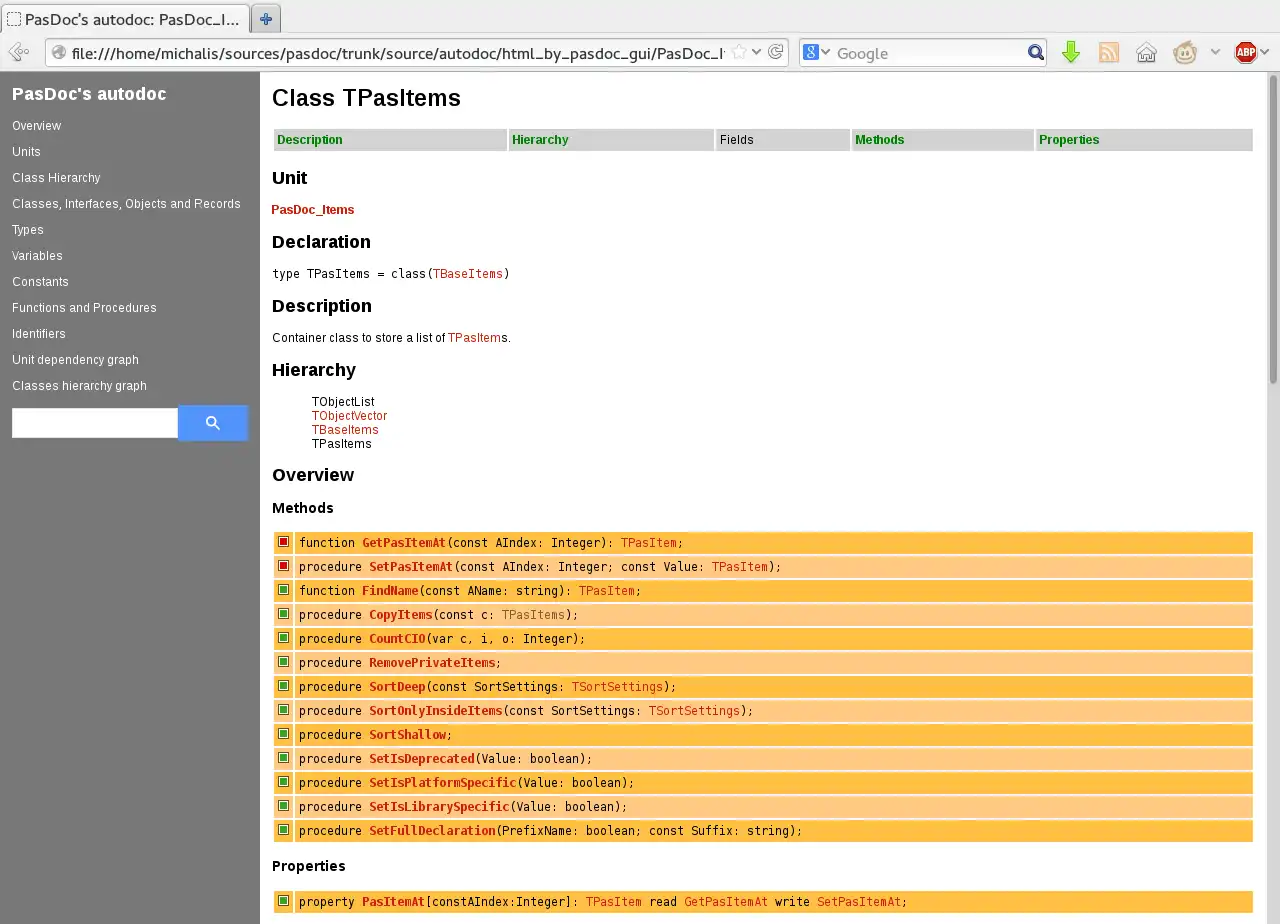Open the address bar history dropdown arrow
1280x924 pixels.
coord(757,53)
